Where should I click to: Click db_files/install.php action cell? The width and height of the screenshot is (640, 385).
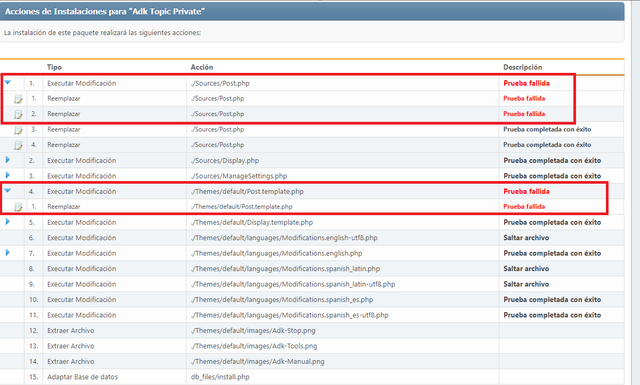tap(220, 377)
